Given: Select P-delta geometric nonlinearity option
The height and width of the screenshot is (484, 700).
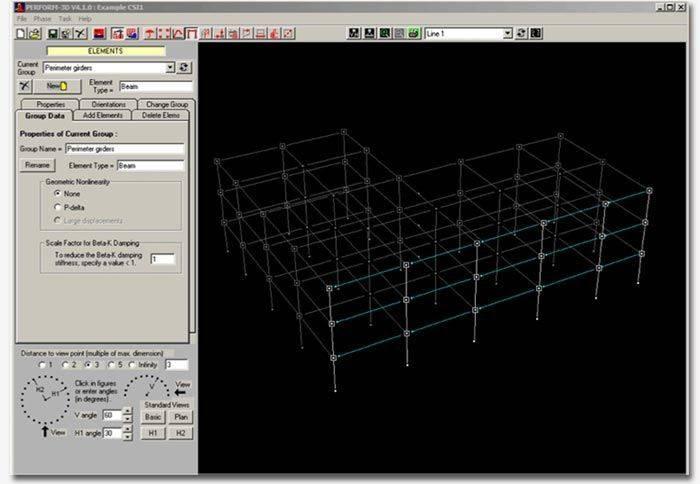Looking at the screenshot, I should click(x=58, y=207).
